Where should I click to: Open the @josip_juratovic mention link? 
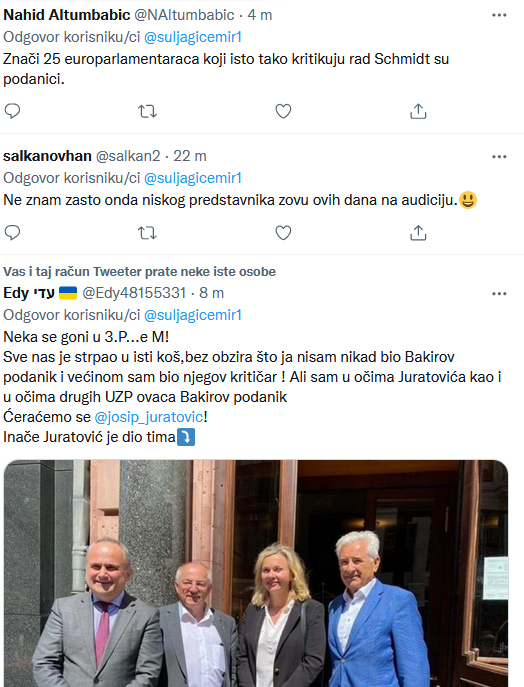click(149, 417)
